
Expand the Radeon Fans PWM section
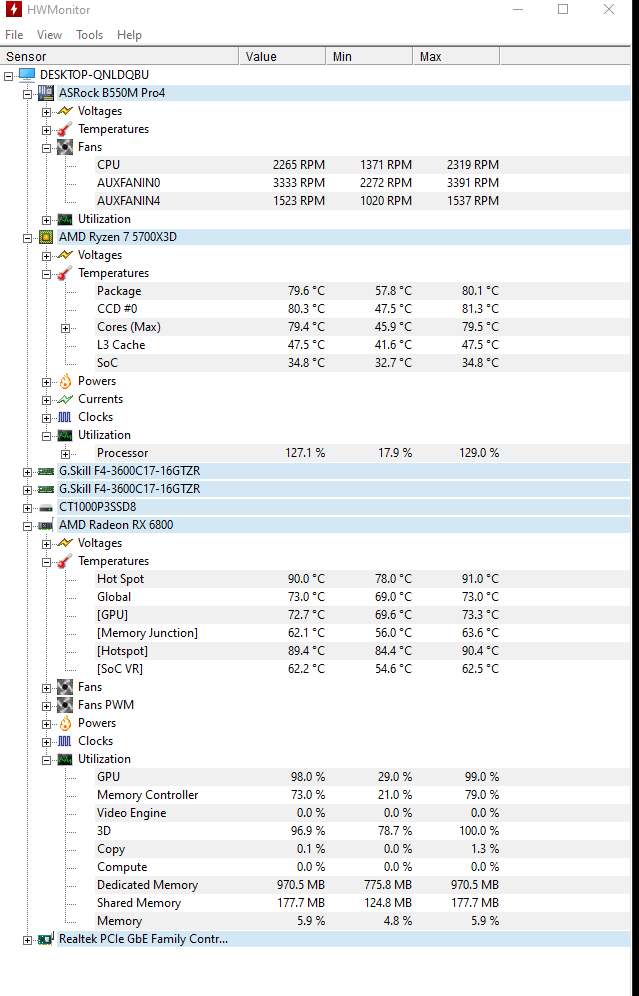46,706
